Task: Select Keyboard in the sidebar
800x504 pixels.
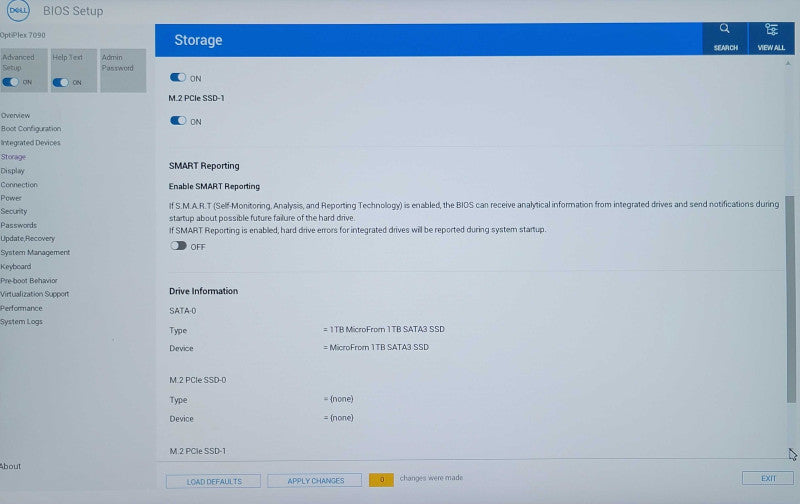Action: (x=16, y=266)
